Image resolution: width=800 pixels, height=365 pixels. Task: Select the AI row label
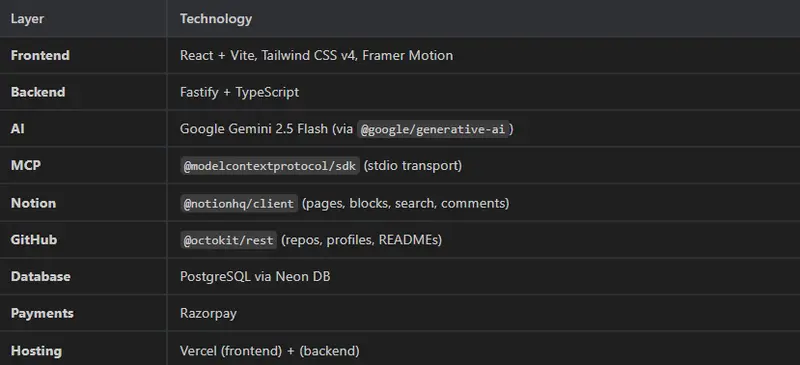tap(17, 129)
